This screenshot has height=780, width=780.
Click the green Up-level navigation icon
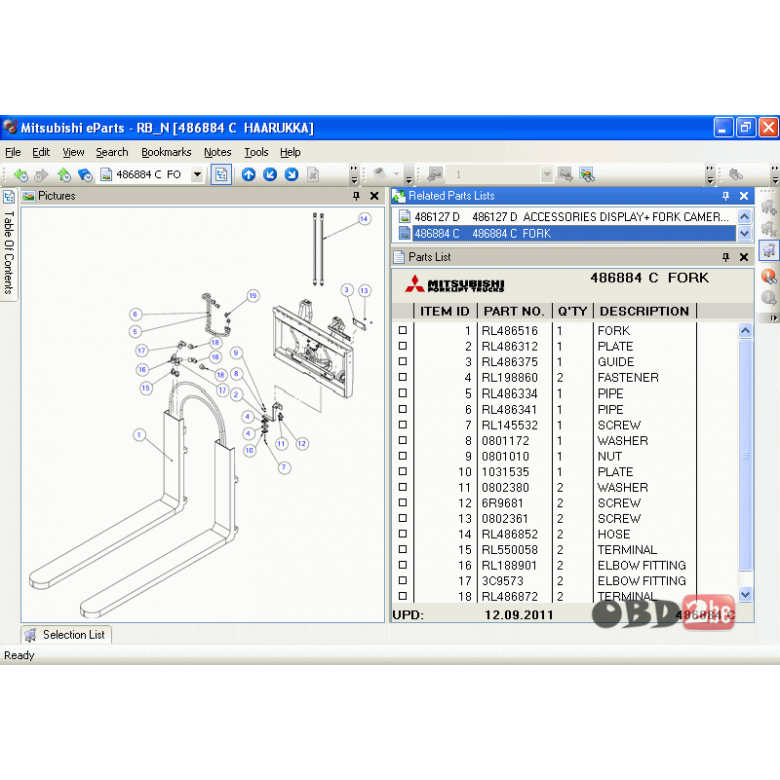click(x=64, y=175)
